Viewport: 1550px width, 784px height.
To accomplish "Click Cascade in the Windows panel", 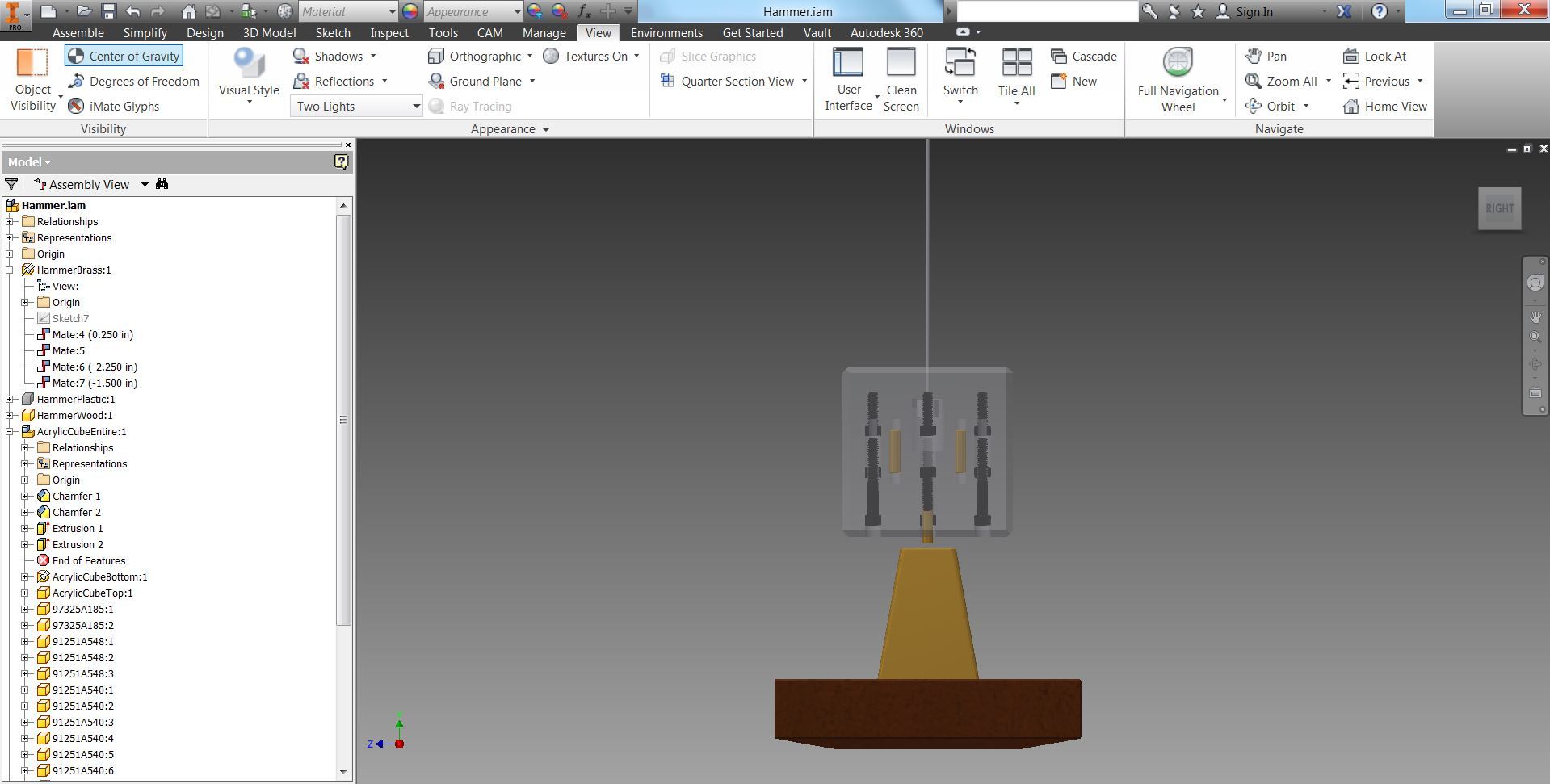I will pyautogui.click(x=1084, y=56).
